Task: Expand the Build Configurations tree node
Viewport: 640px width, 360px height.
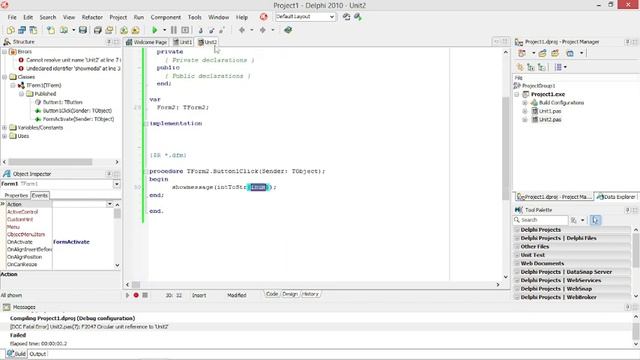Action: pyautogui.click(x=525, y=103)
